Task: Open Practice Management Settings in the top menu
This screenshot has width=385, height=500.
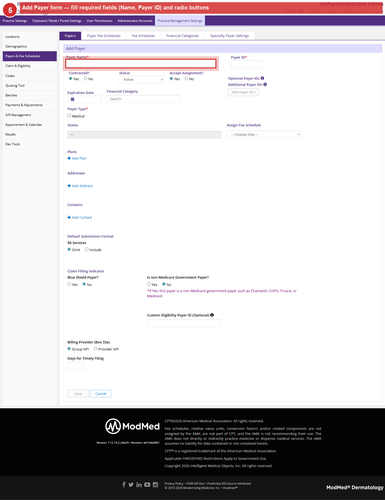Action: (x=180, y=21)
